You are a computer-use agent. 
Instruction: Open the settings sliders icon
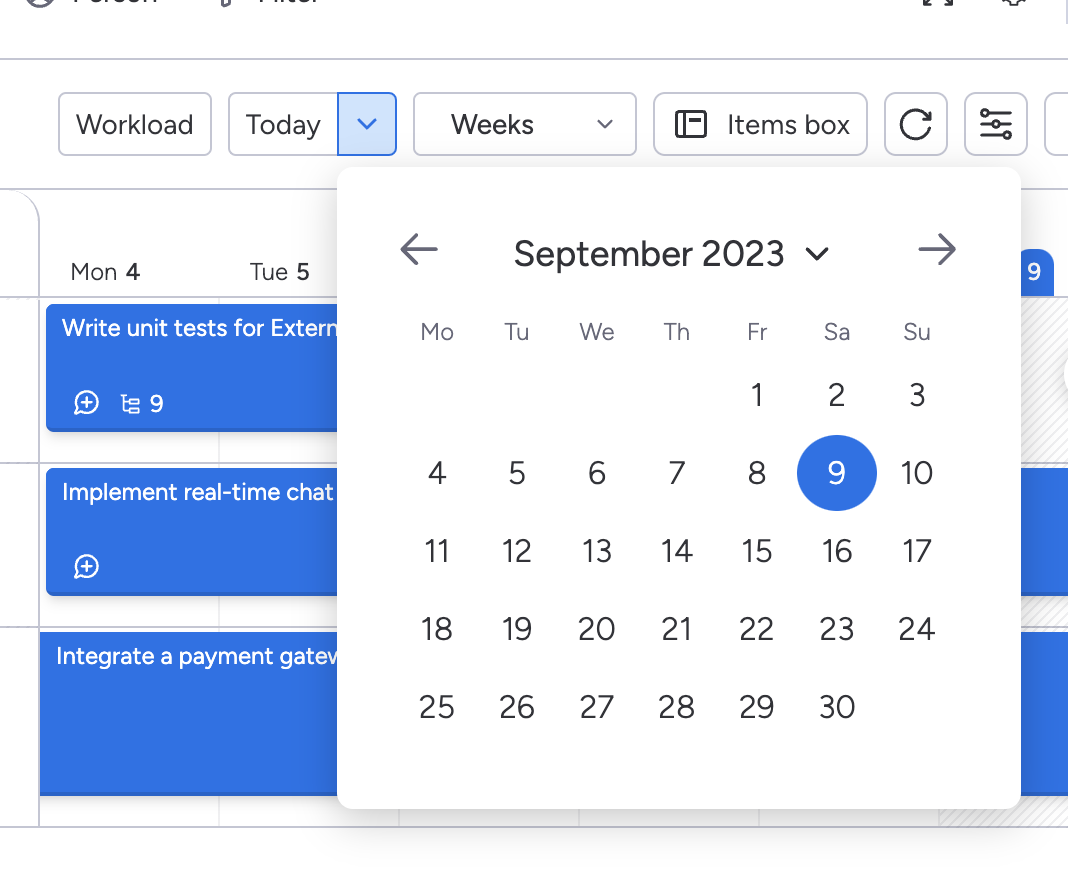[995, 125]
